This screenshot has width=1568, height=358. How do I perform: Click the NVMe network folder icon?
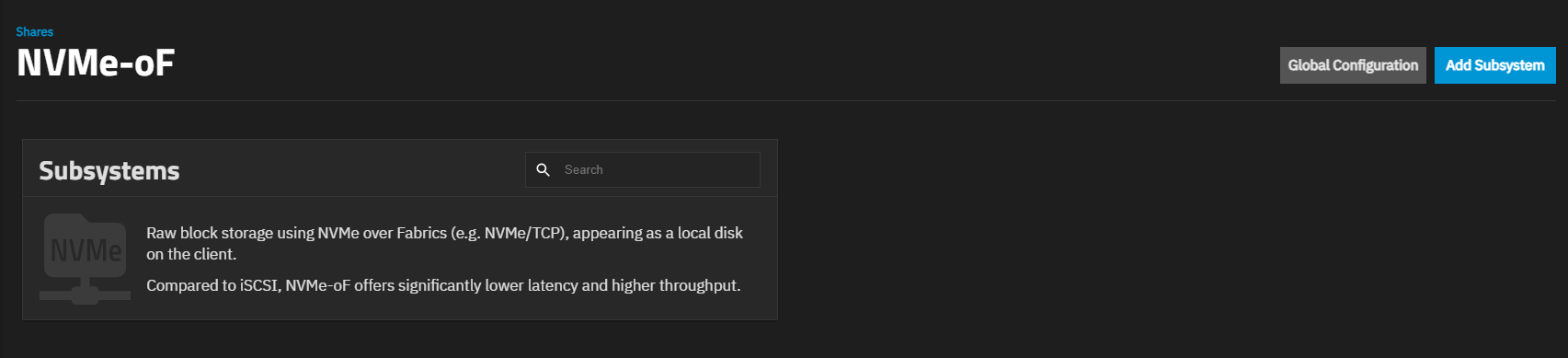pos(86,259)
